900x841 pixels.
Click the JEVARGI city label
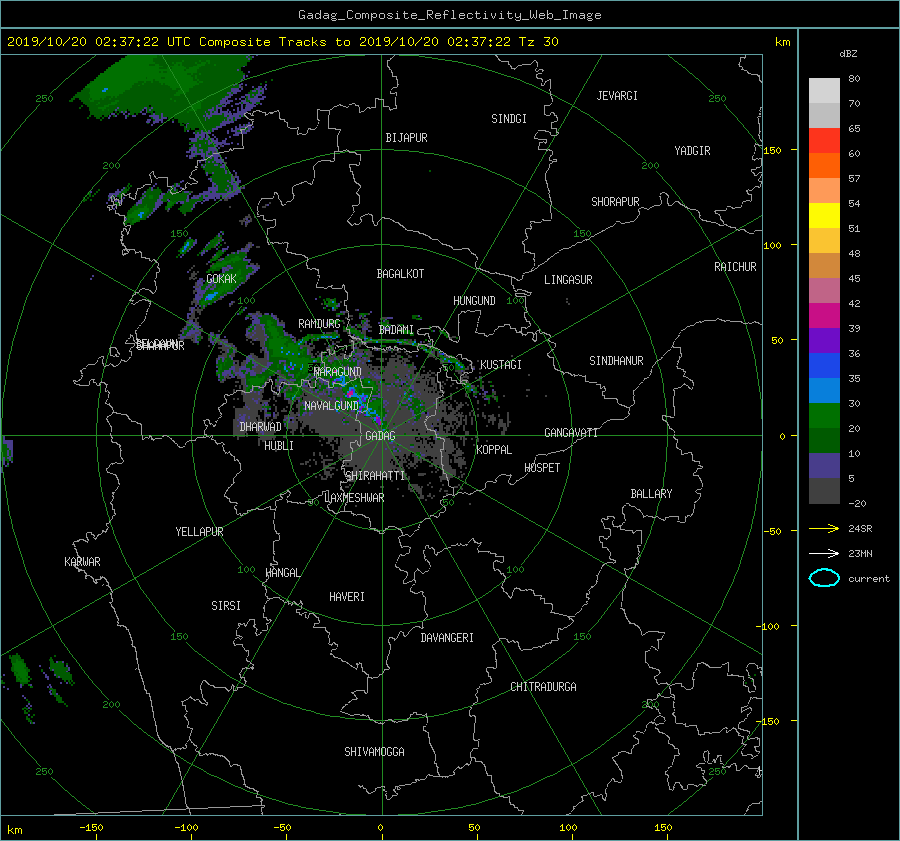(617, 96)
